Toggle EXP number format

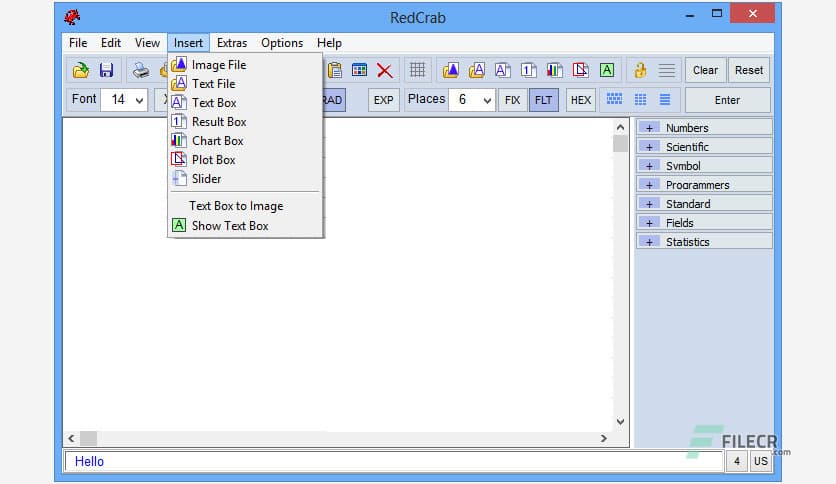[x=383, y=100]
